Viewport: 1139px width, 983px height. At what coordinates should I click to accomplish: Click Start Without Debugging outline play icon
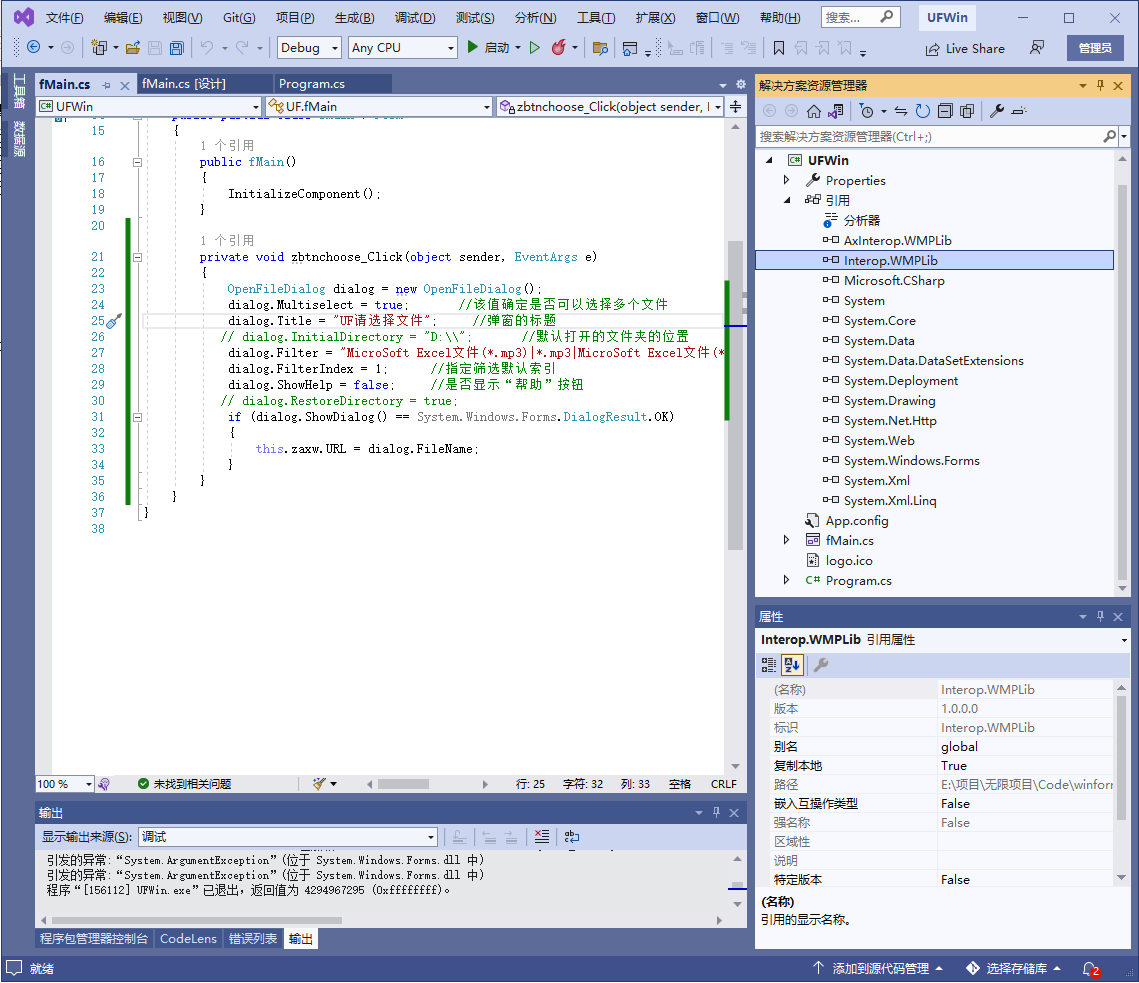[535, 48]
